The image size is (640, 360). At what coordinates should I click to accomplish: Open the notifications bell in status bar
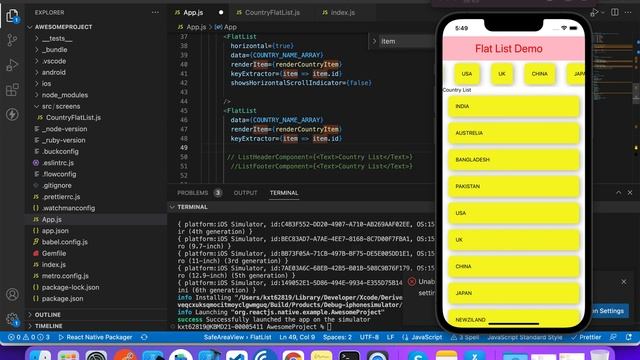tap(629, 337)
